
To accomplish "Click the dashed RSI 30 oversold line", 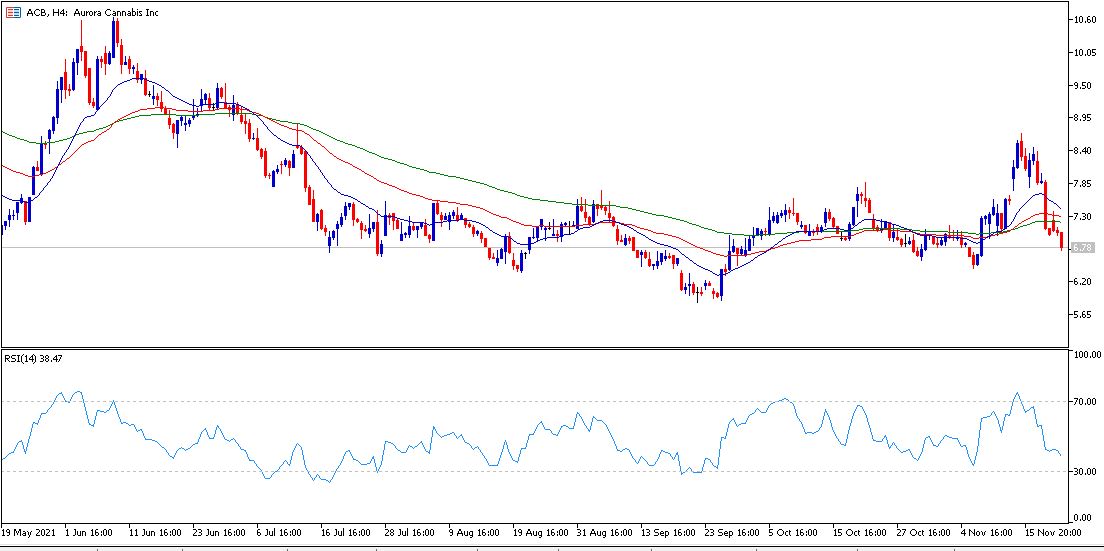I will [535, 471].
